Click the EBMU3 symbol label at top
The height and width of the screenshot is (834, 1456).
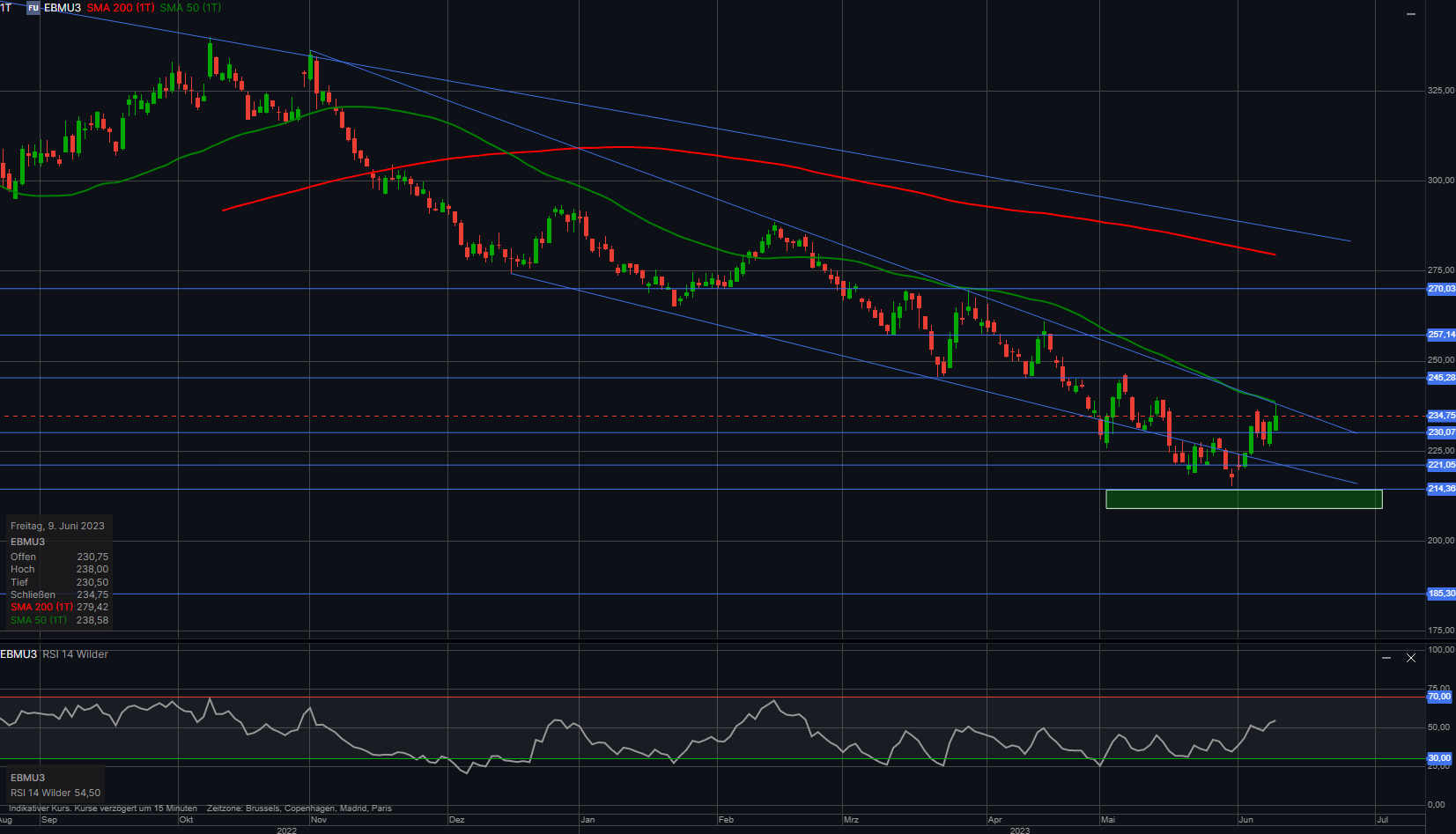tap(63, 8)
